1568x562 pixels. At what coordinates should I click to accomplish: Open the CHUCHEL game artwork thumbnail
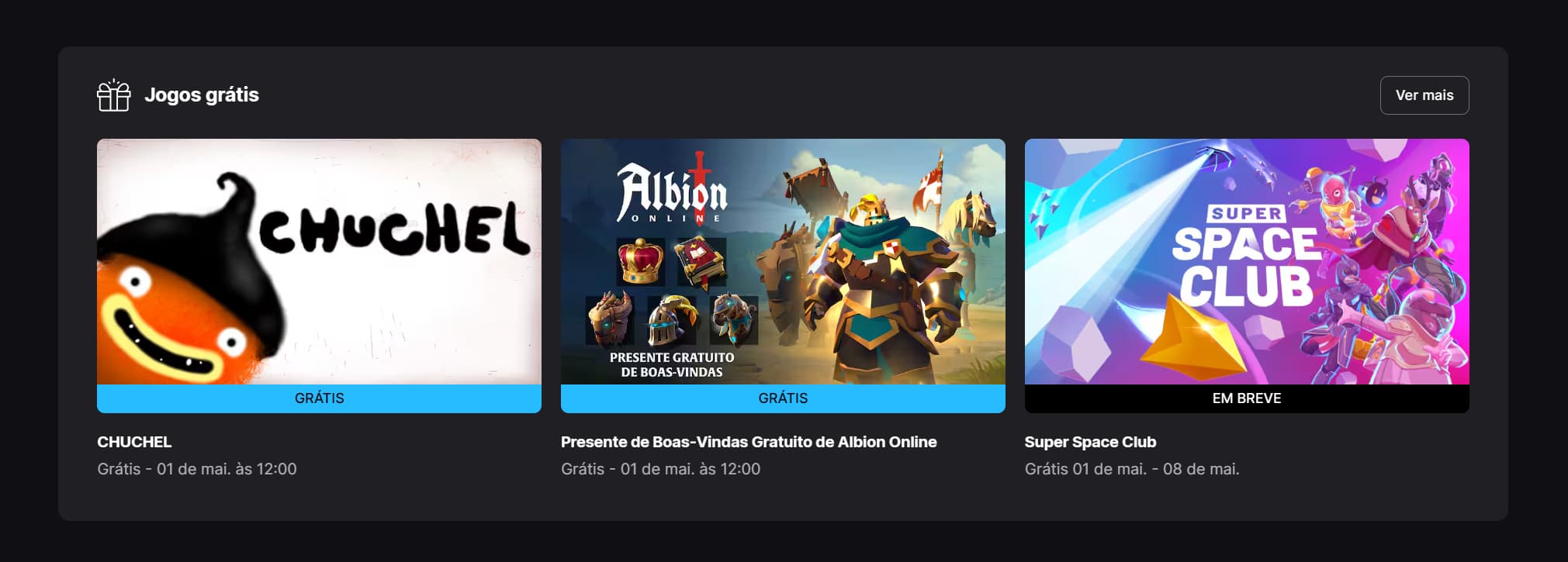click(x=319, y=261)
